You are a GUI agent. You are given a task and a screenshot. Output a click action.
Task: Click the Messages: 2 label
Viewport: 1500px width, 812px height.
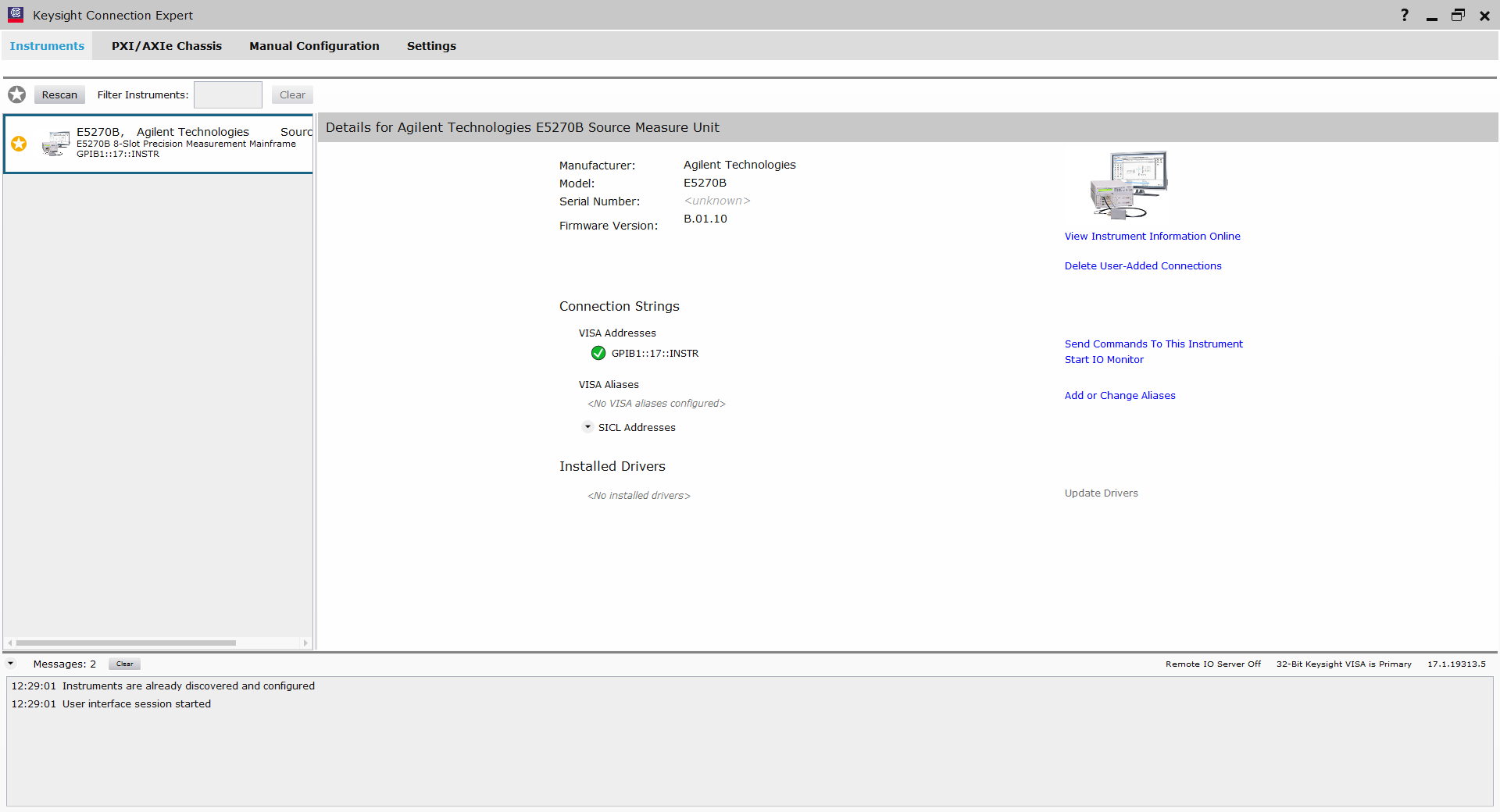point(65,664)
